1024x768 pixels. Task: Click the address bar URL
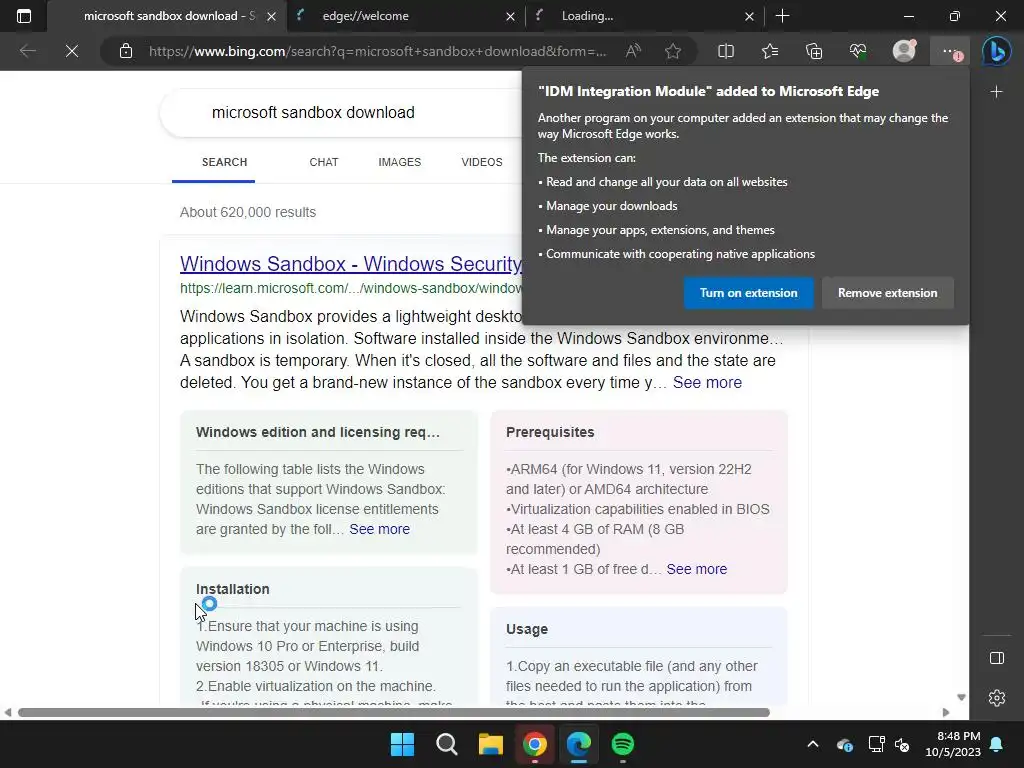click(377, 51)
